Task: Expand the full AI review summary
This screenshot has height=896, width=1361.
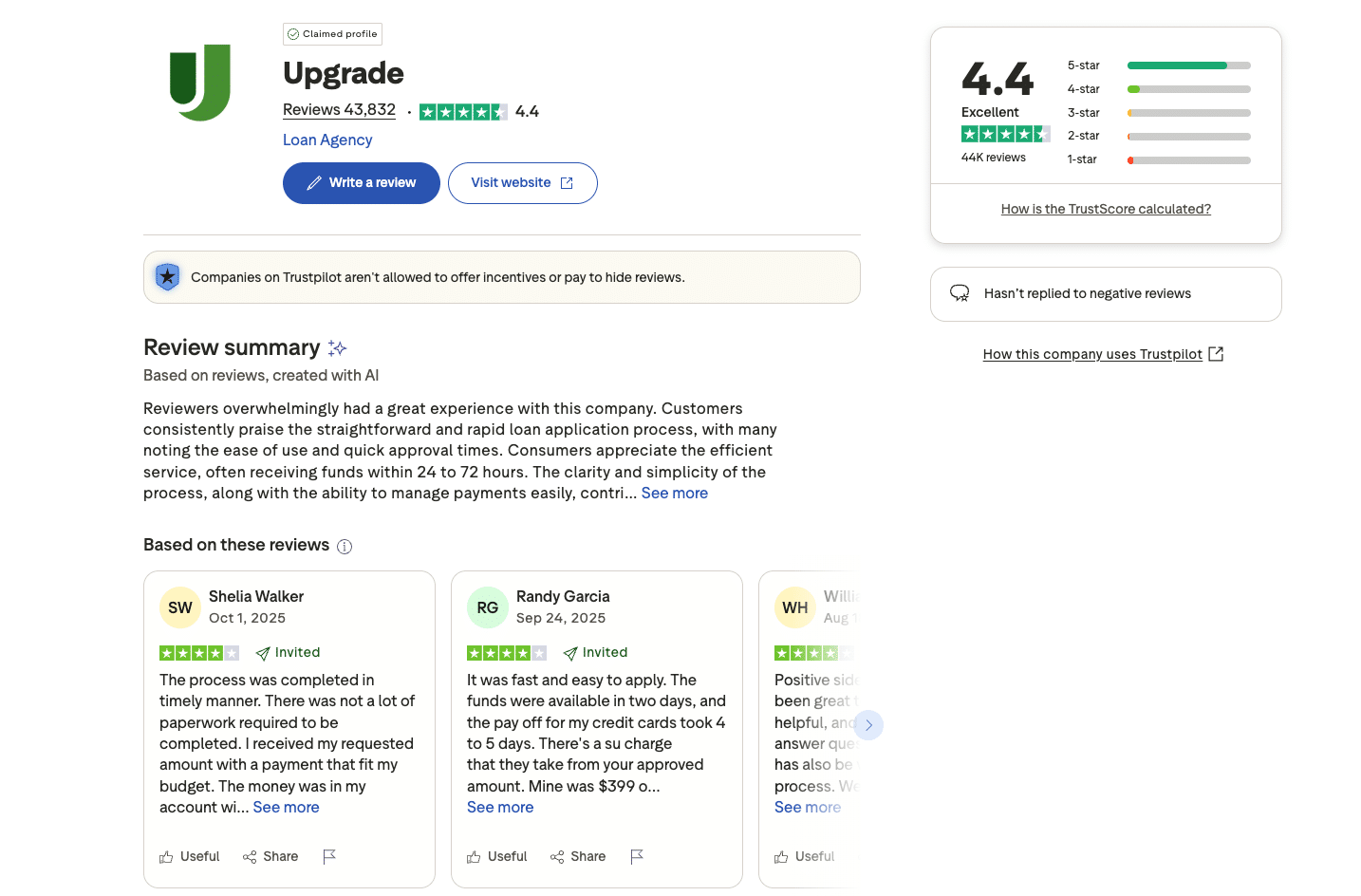Action: pyautogui.click(x=674, y=493)
